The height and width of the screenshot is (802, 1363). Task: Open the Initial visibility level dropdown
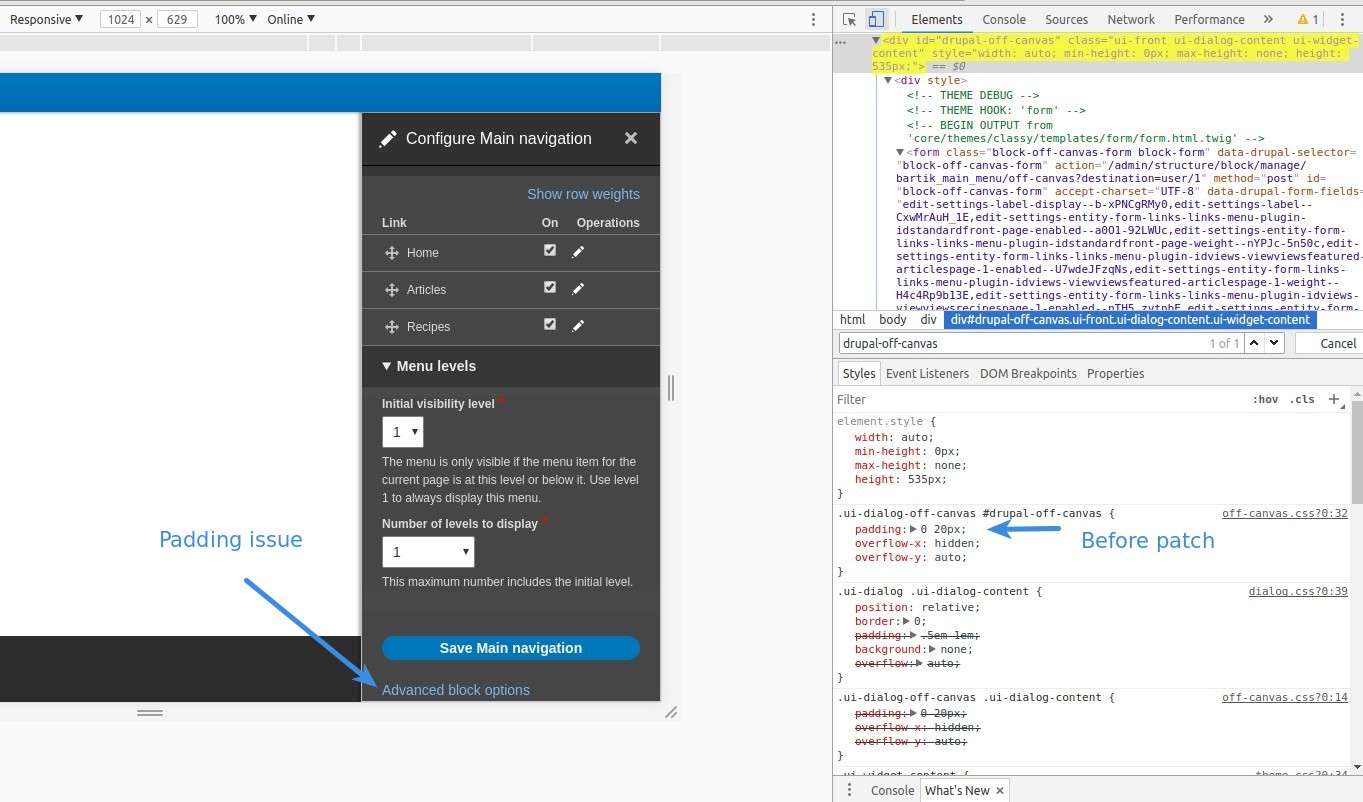[402, 432]
